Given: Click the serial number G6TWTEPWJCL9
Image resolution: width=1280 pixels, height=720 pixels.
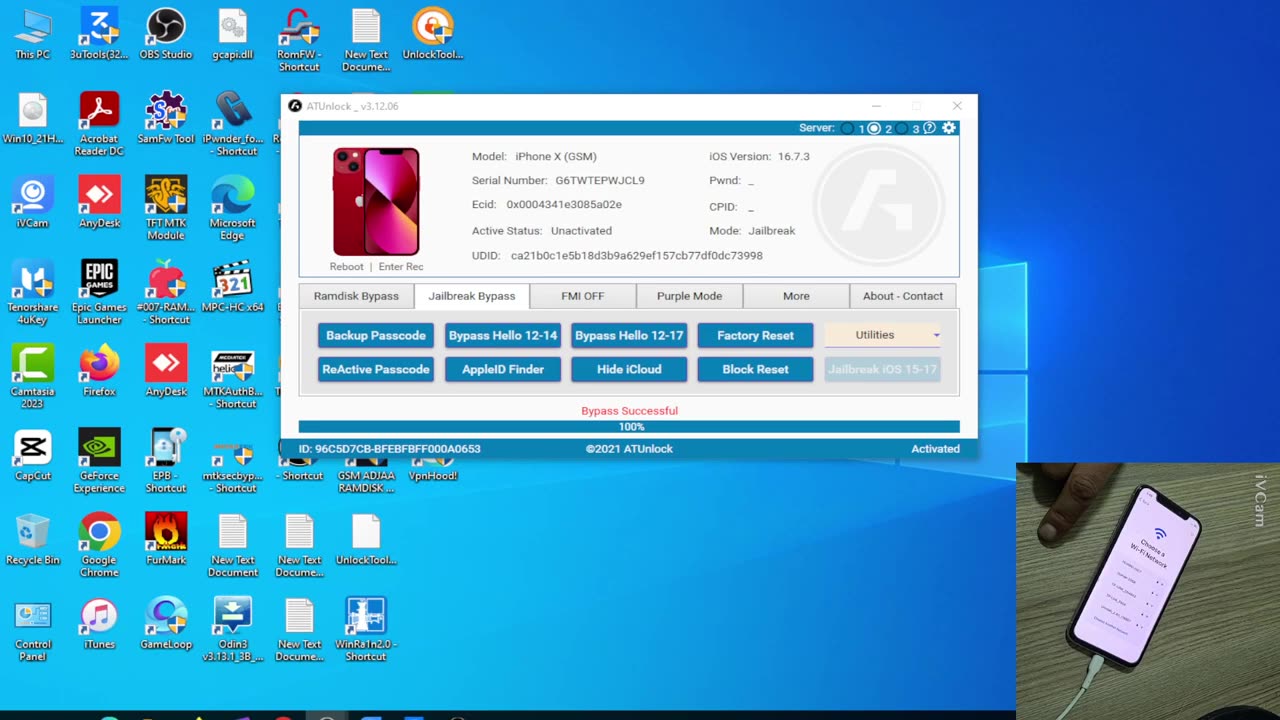Looking at the screenshot, I should point(600,181).
